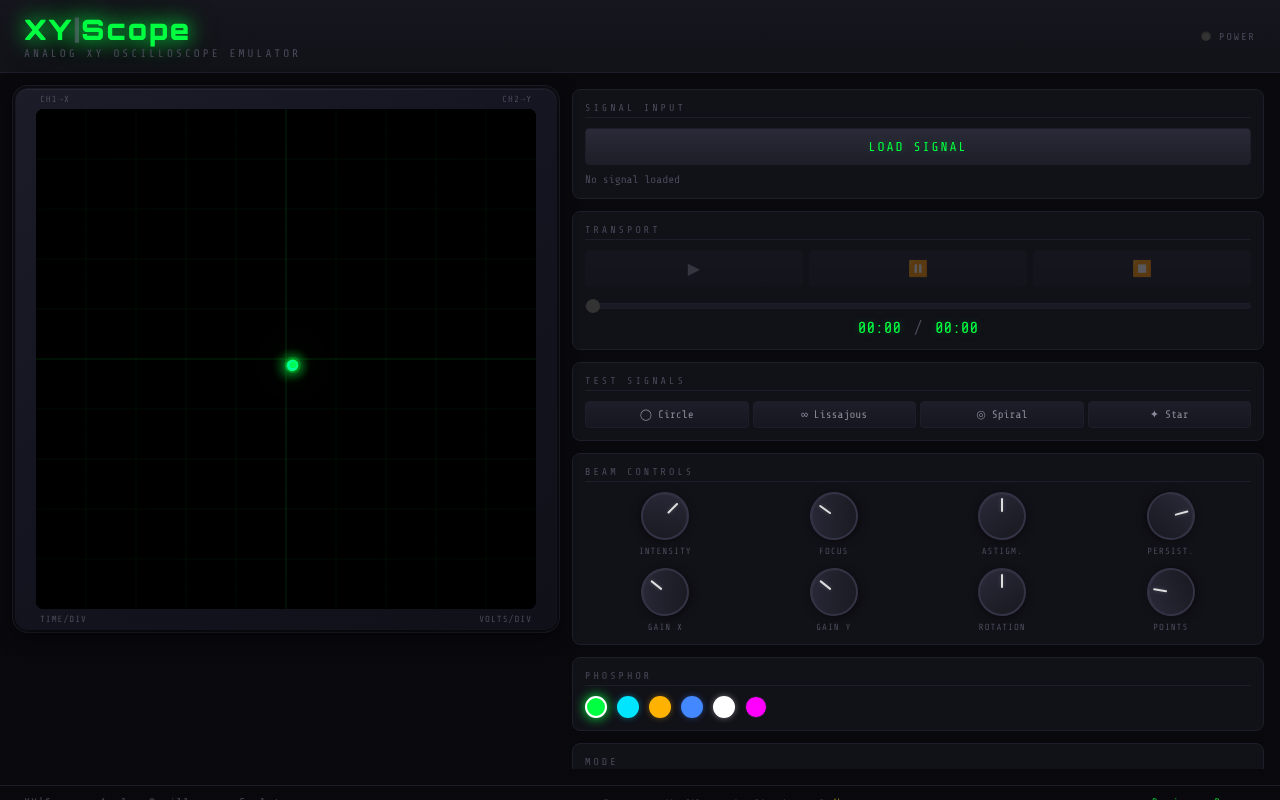The width and height of the screenshot is (1280, 800).
Task: Click the Load Signal button
Action: click(918, 147)
